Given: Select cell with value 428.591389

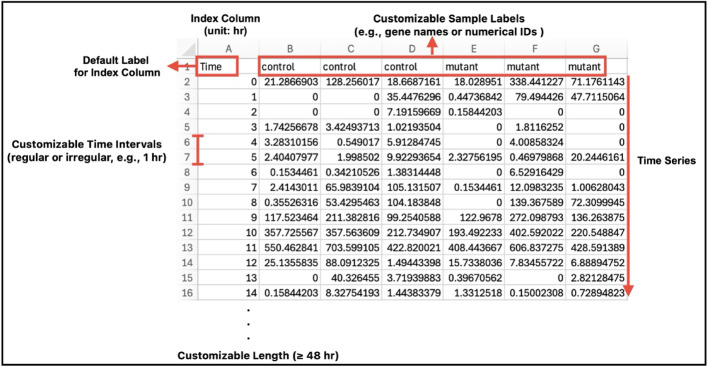Looking at the screenshot, I should pyautogui.click(x=596, y=247).
